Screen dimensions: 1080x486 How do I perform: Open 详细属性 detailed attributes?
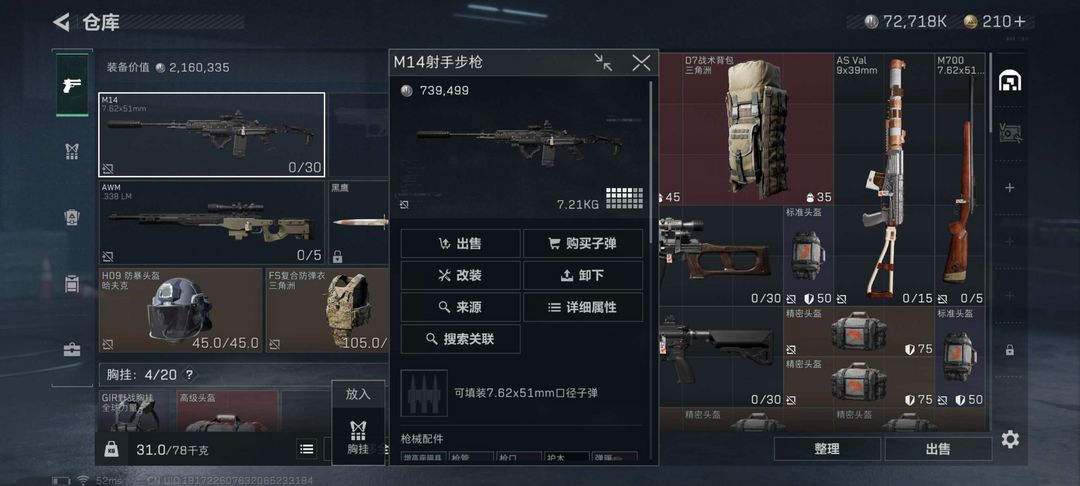click(x=583, y=307)
